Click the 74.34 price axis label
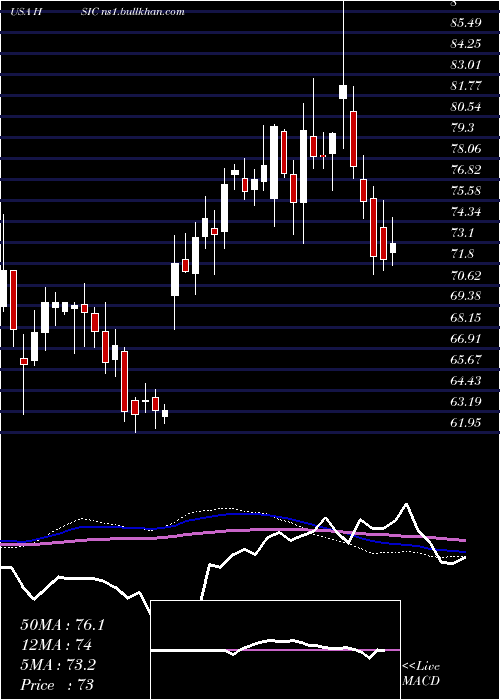 point(466,211)
